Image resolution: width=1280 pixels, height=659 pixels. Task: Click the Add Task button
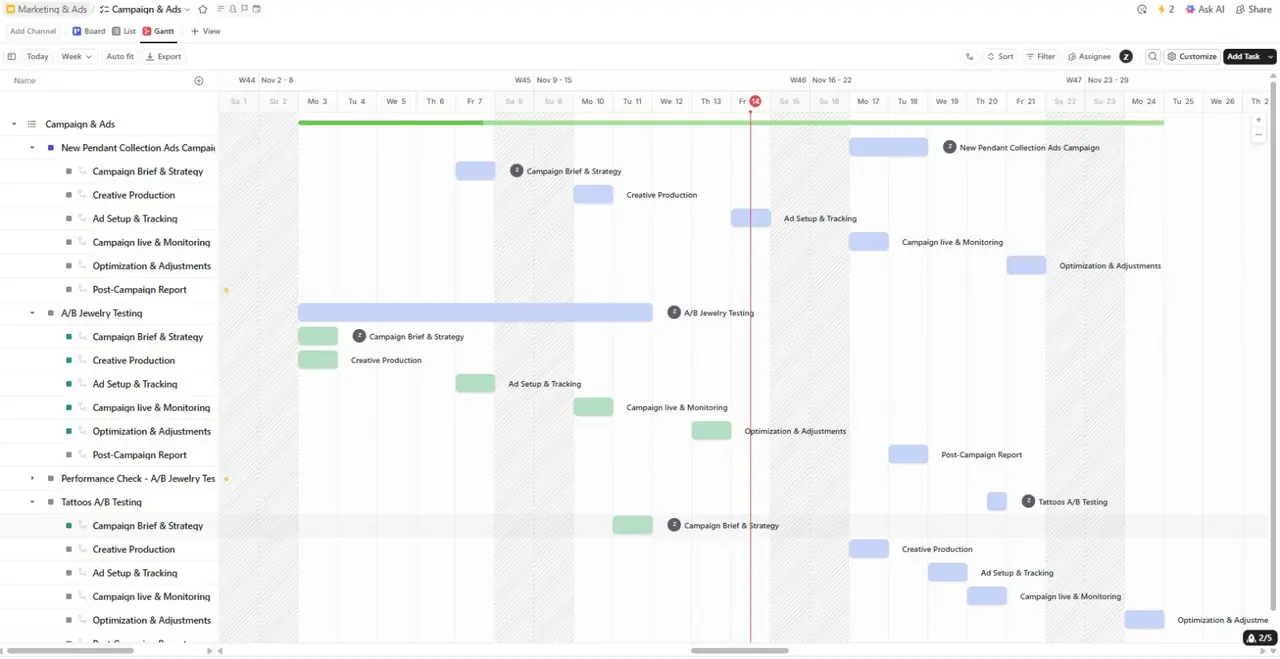click(x=1243, y=57)
